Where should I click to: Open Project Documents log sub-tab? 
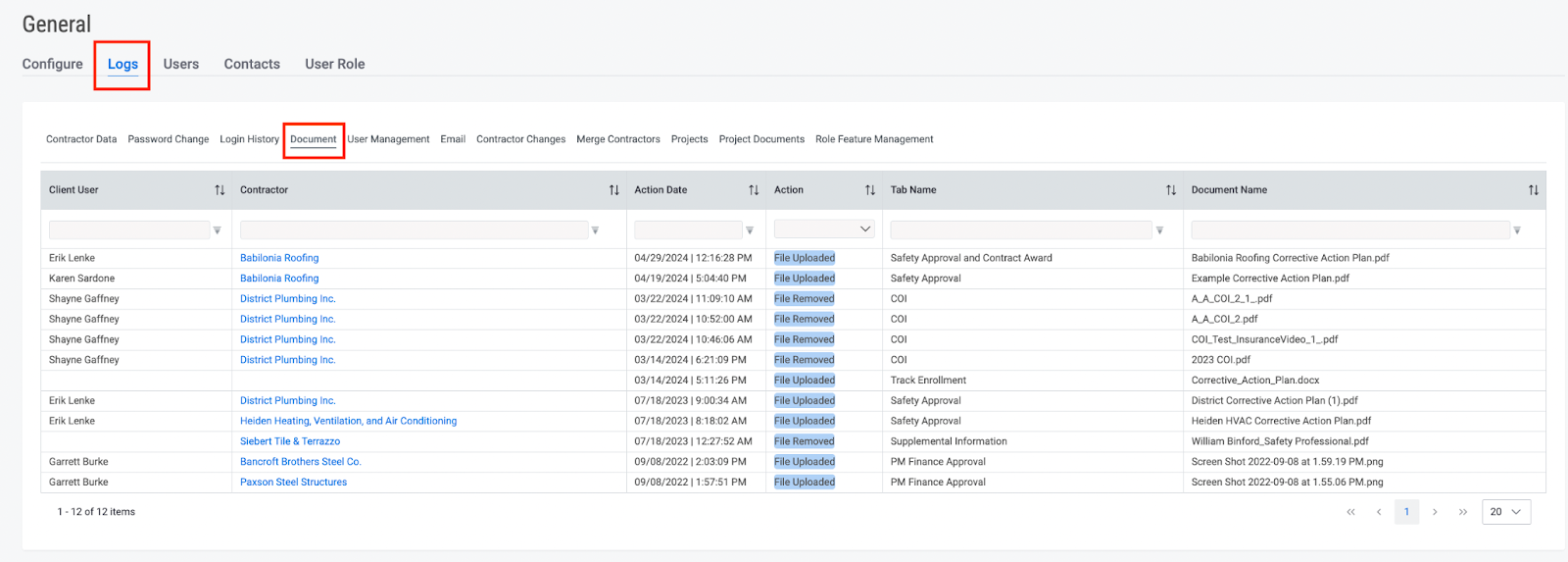tap(761, 139)
